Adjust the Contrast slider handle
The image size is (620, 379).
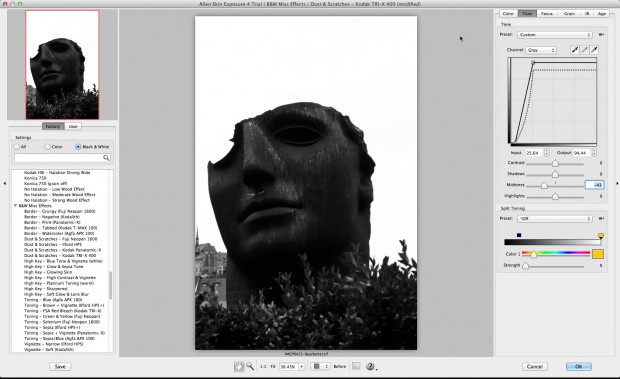pyautogui.click(x=555, y=163)
